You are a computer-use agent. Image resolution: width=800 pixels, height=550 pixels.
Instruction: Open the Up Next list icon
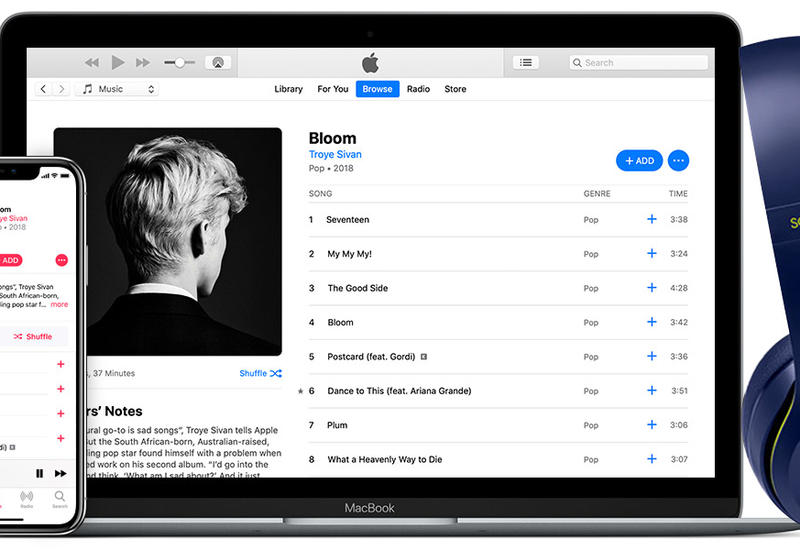point(526,62)
